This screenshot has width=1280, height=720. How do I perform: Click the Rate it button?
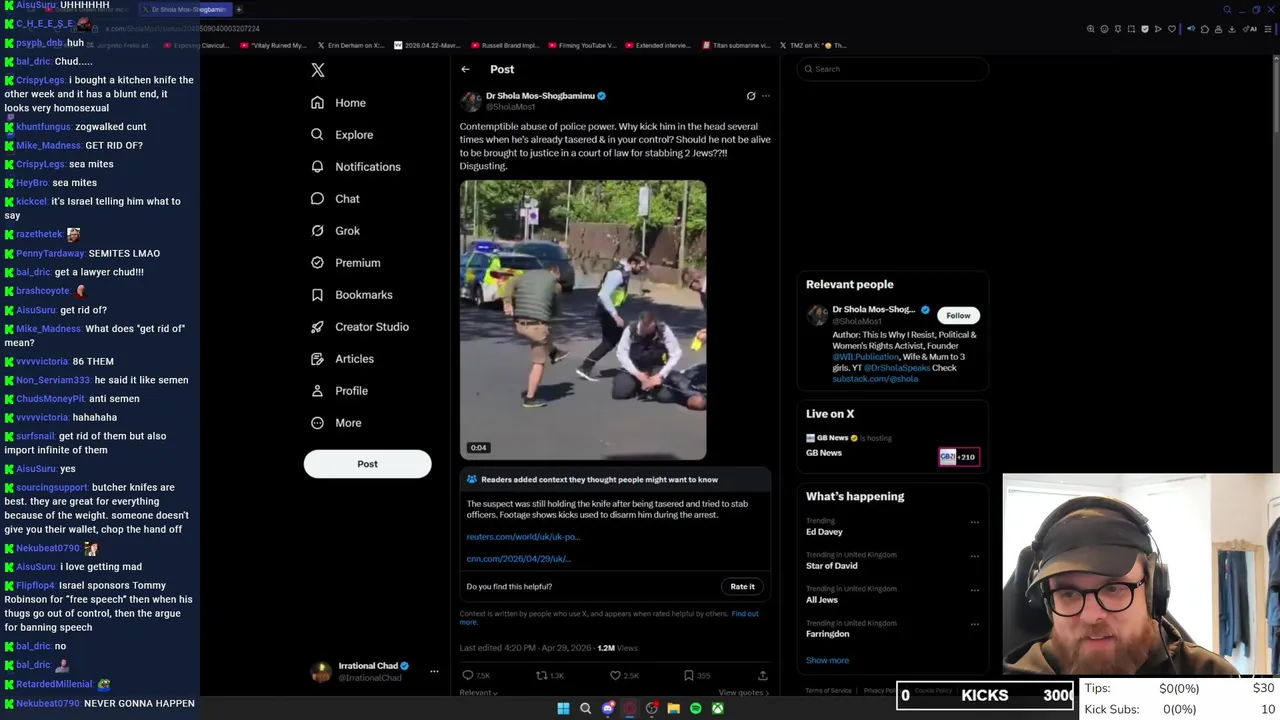coord(742,586)
